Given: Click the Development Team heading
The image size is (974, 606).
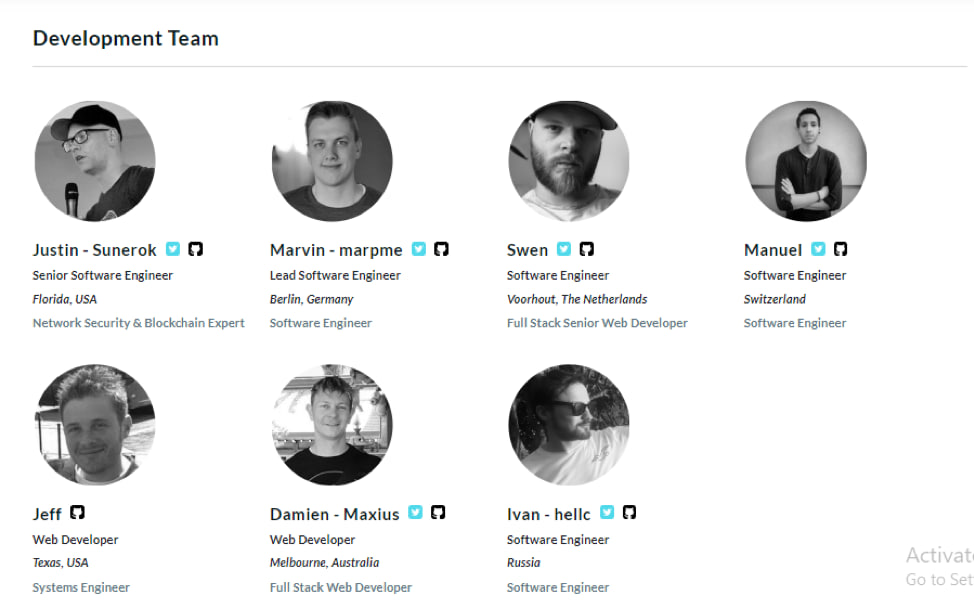Looking at the screenshot, I should point(126,39).
